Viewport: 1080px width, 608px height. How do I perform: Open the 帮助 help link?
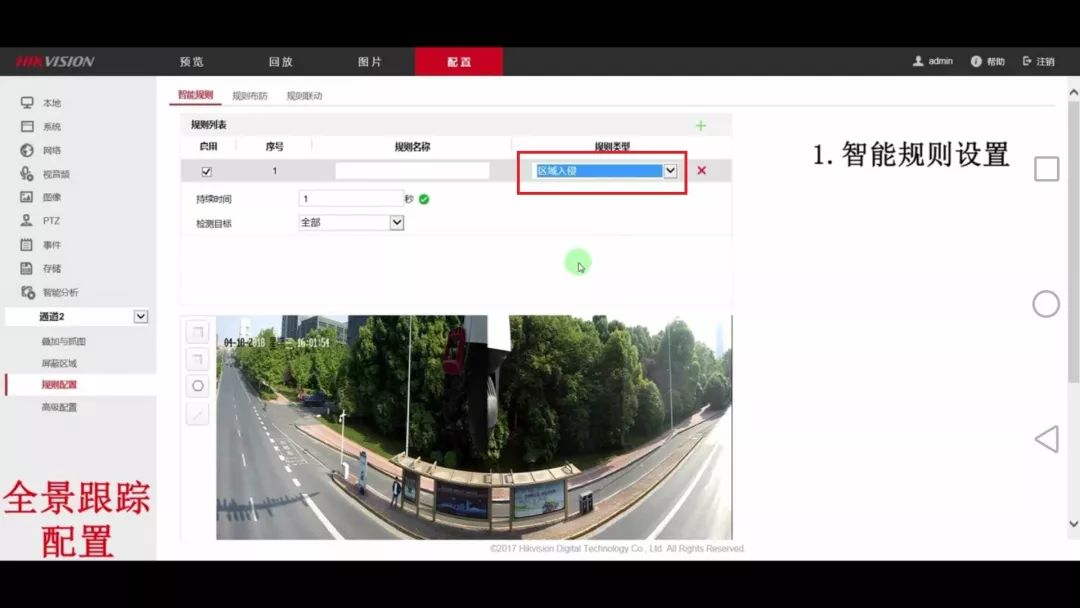click(988, 62)
